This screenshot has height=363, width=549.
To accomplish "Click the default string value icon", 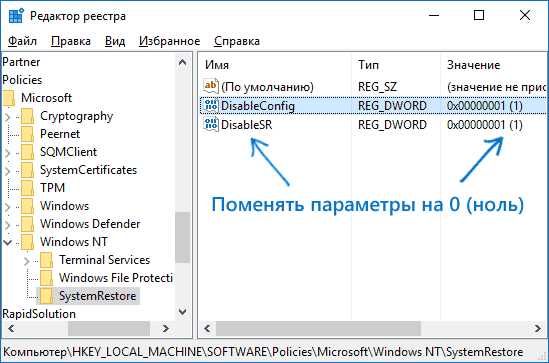I will [x=211, y=86].
